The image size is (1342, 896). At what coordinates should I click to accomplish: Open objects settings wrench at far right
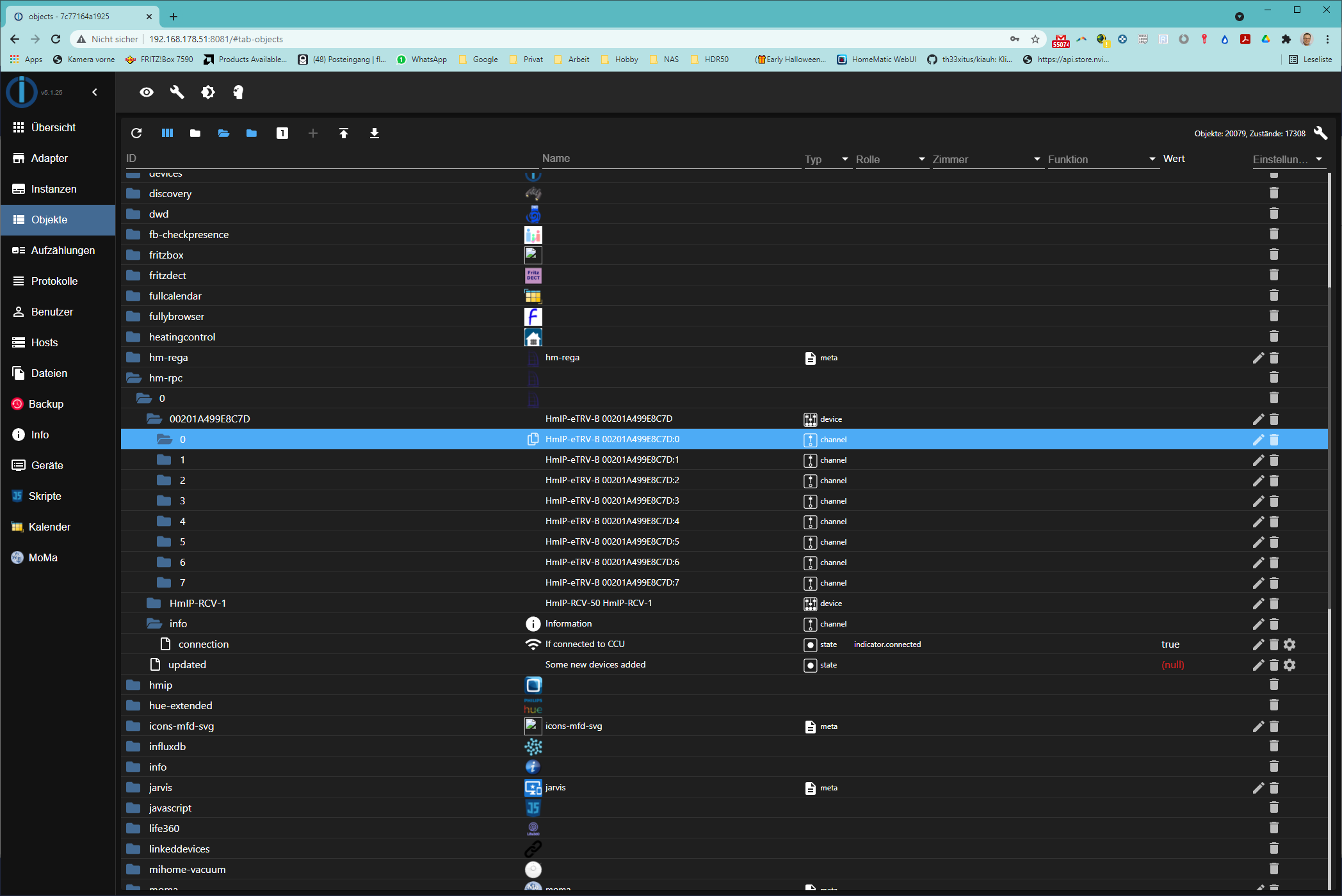[x=1320, y=133]
